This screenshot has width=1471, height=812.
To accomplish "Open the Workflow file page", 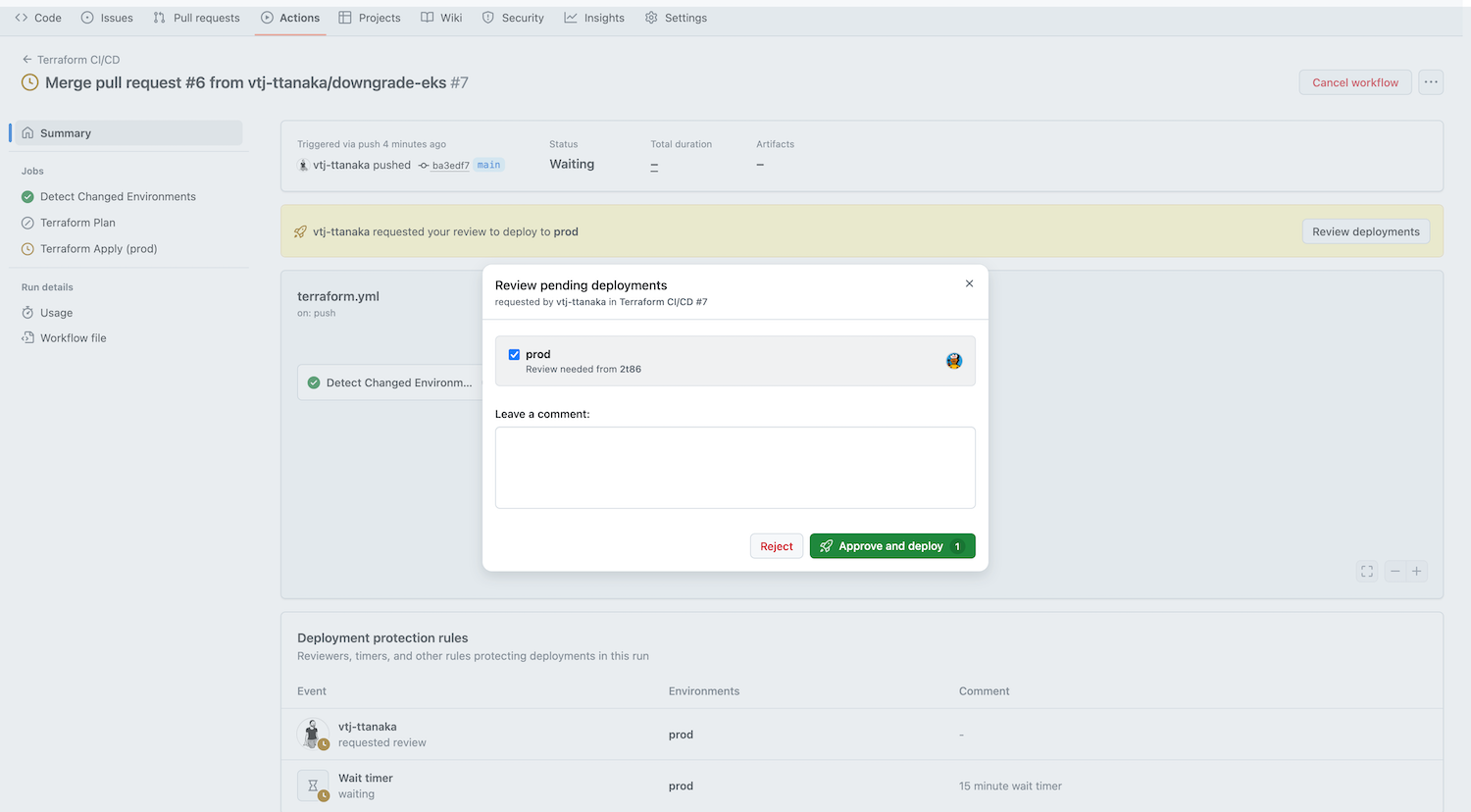I will (x=73, y=338).
